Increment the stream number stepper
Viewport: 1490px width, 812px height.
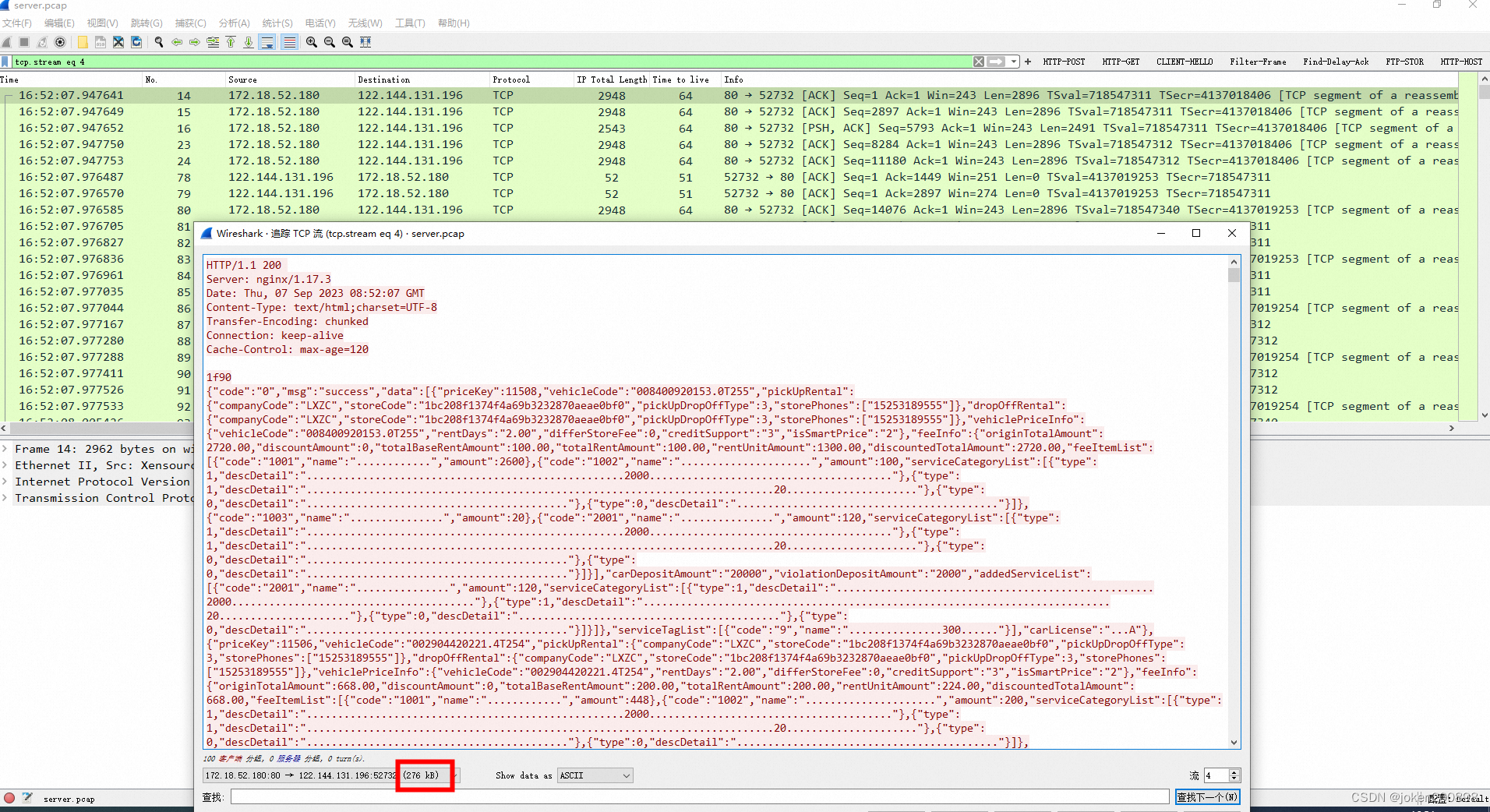[x=1234, y=771]
